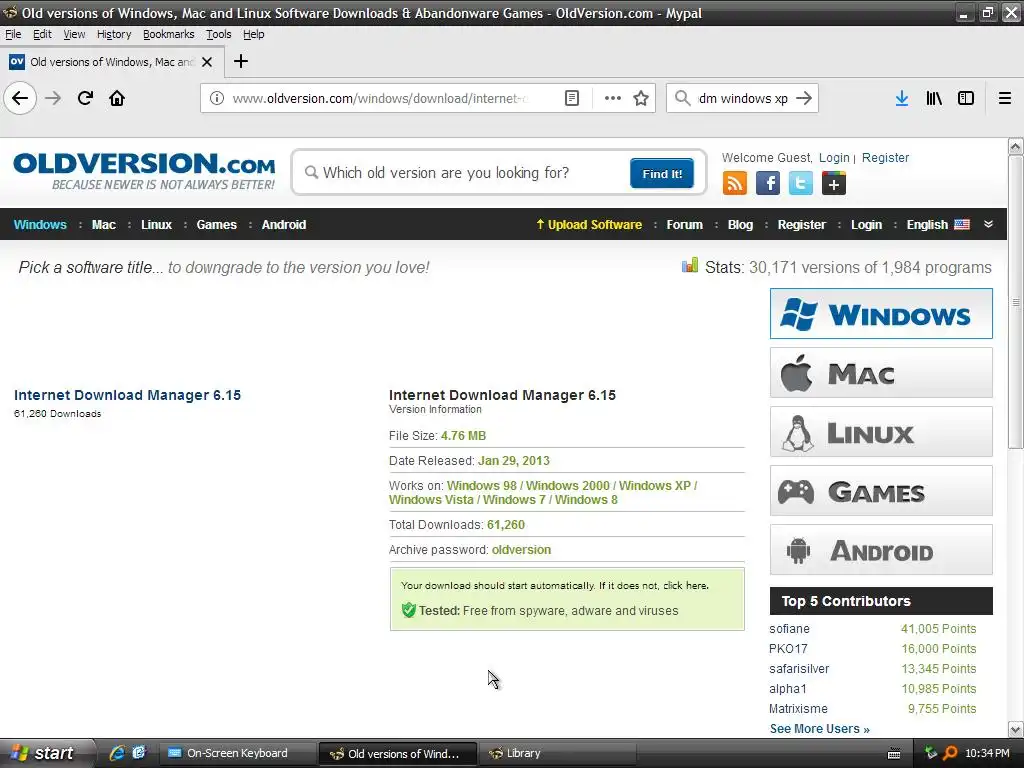Toggle the sidebar view icon
The height and width of the screenshot is (768, 1024).
click(966, 99)
